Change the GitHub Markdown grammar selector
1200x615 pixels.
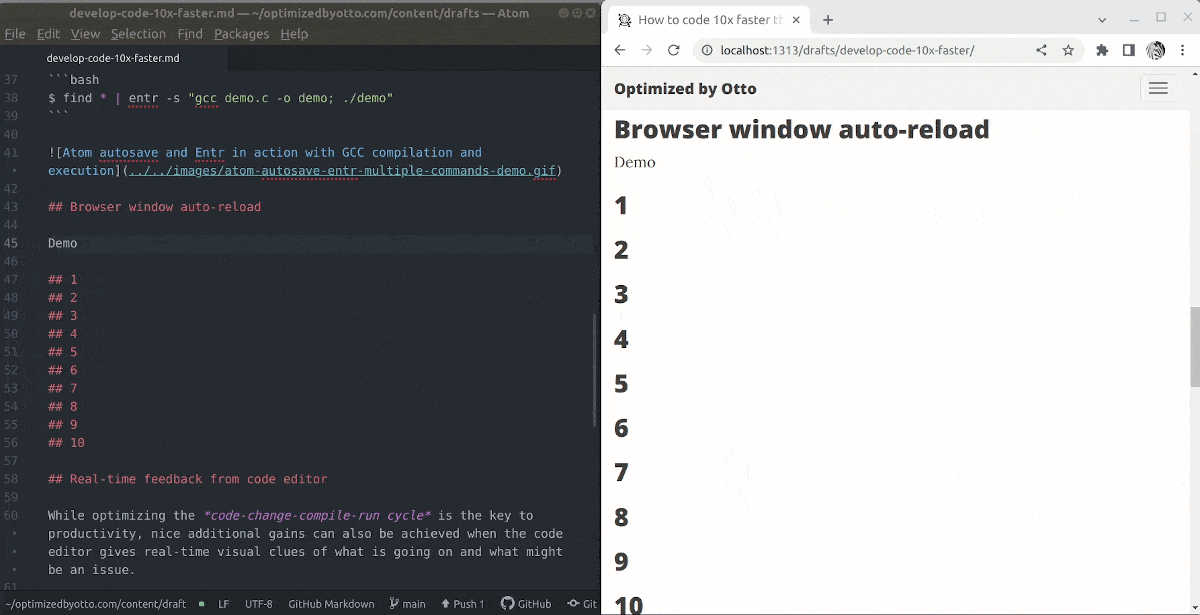coord(331,604)
